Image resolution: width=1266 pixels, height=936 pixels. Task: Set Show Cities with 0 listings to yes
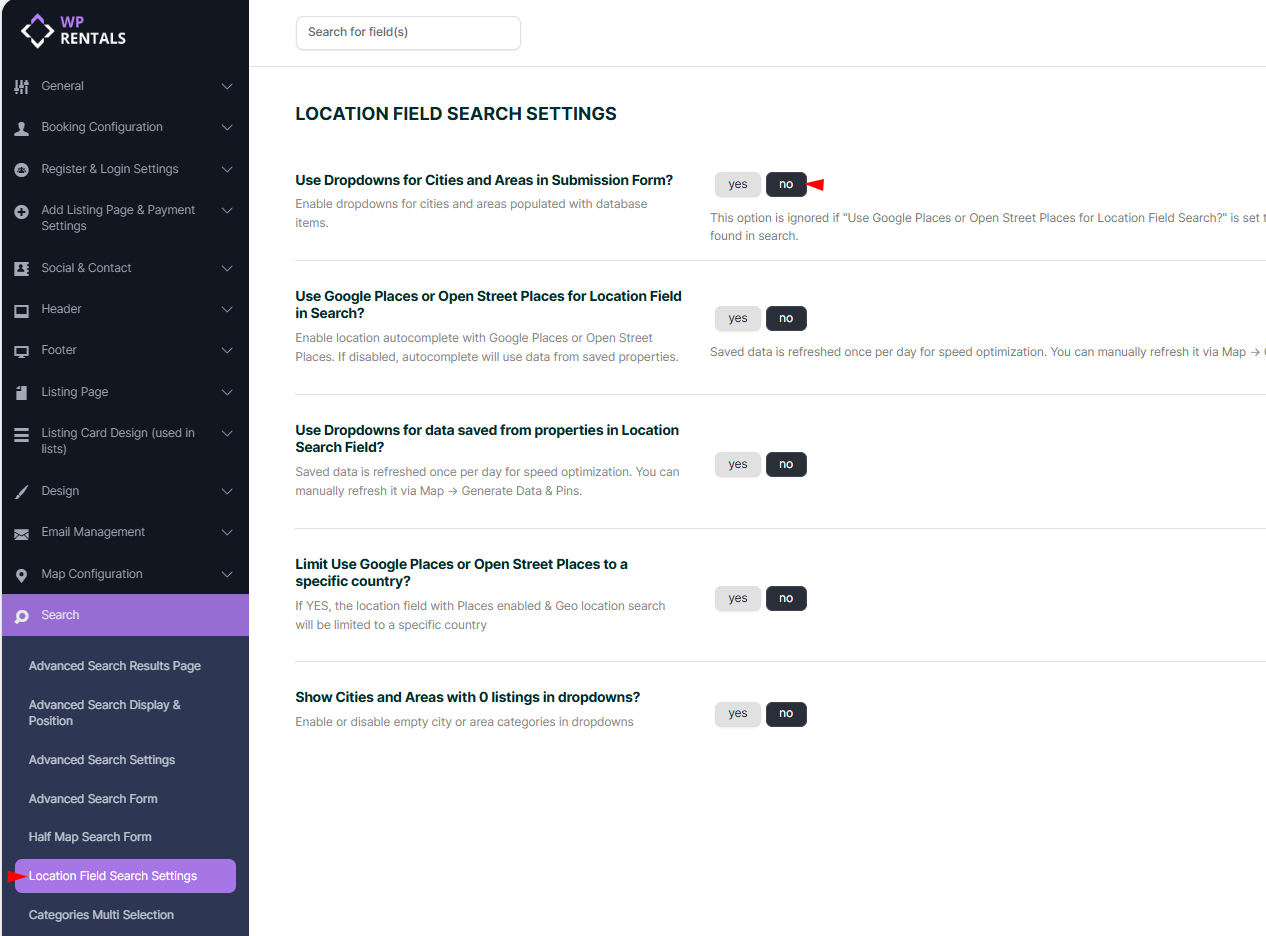[x=737, y=714]
